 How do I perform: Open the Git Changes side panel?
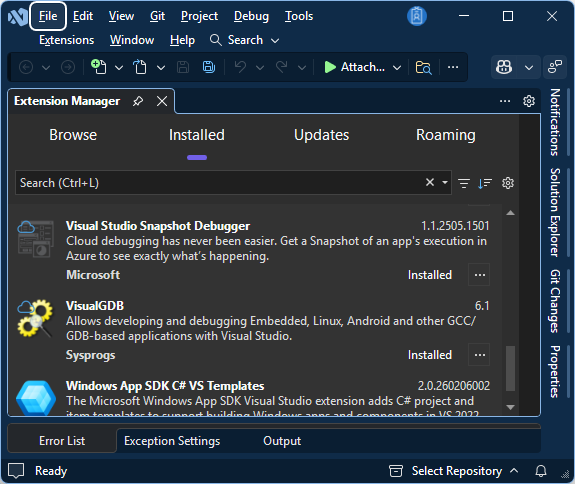click(555, 301)
